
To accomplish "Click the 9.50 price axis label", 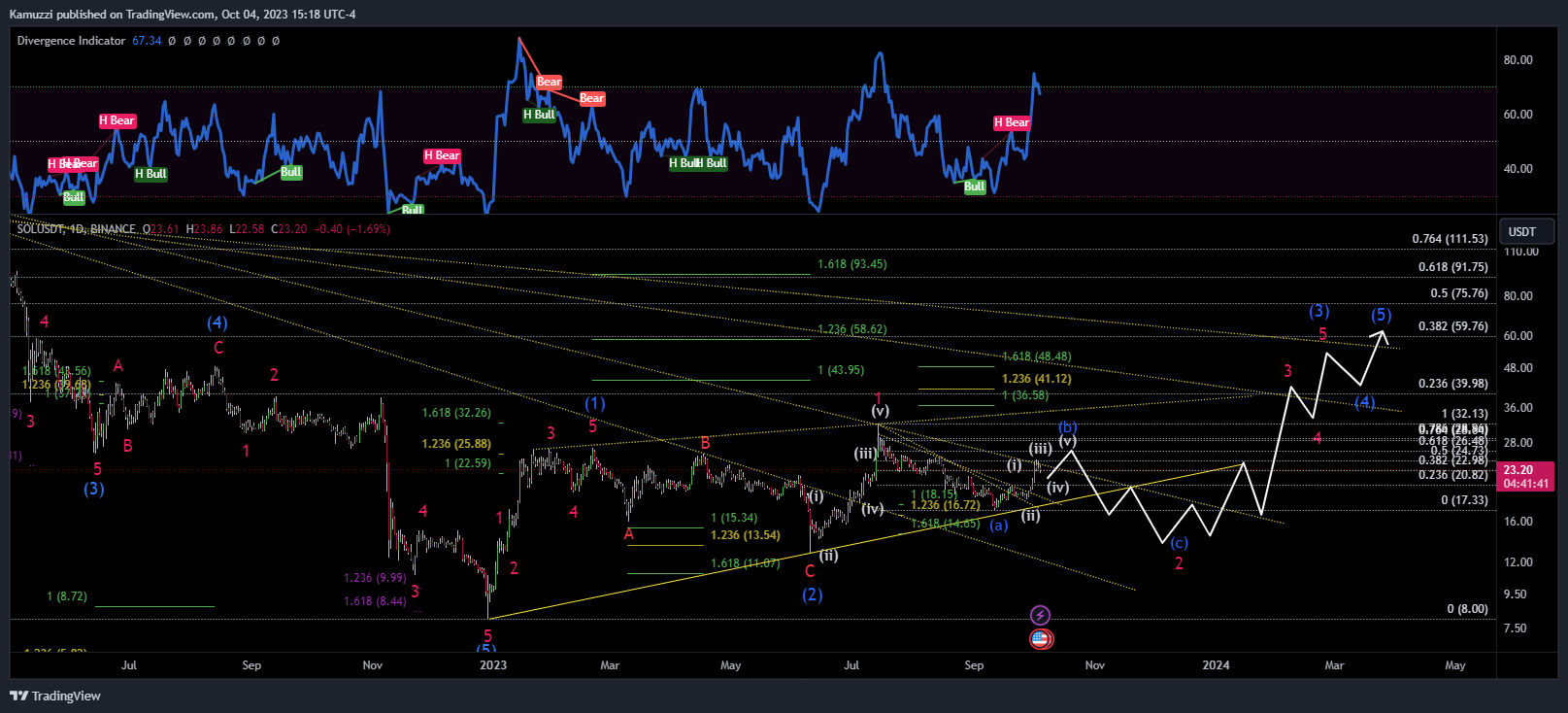I will click(1515, 594).
